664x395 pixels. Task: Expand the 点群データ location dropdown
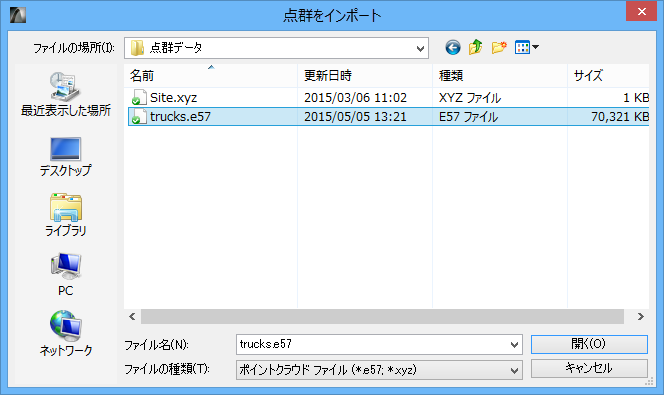click(x=420, y=48)
